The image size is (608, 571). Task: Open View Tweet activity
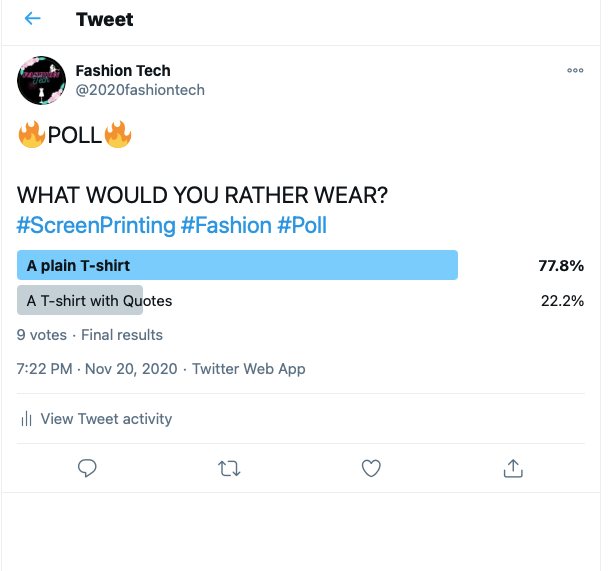tap(106, 419)
